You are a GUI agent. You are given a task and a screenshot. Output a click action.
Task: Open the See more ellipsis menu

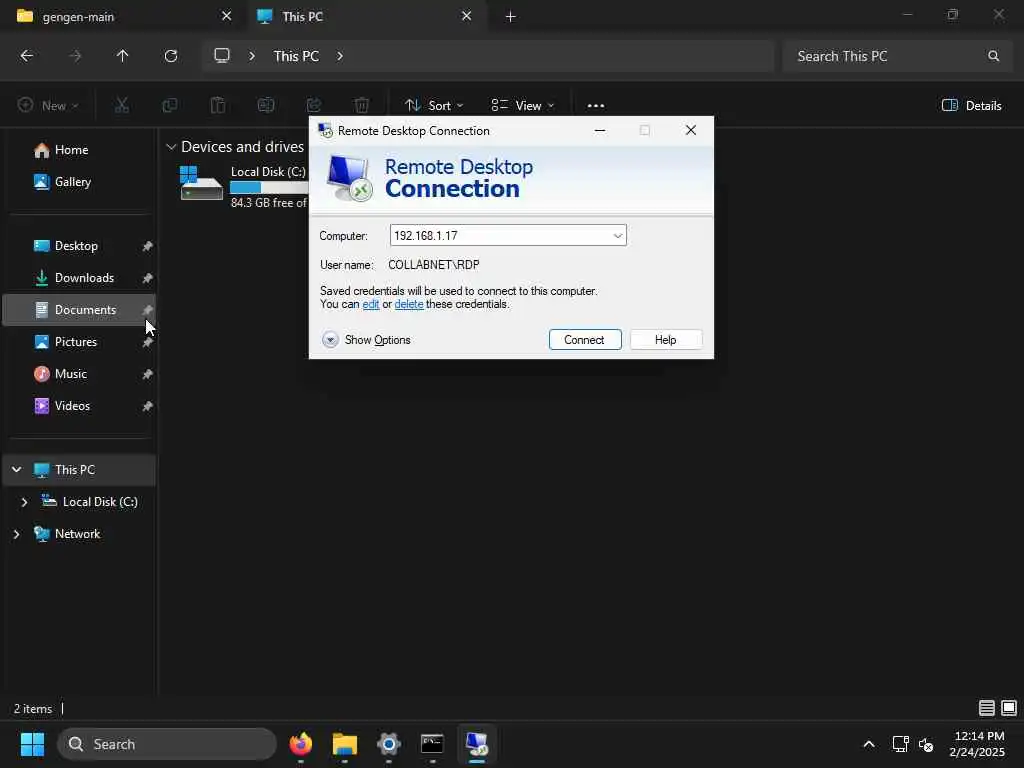(596, 105)
